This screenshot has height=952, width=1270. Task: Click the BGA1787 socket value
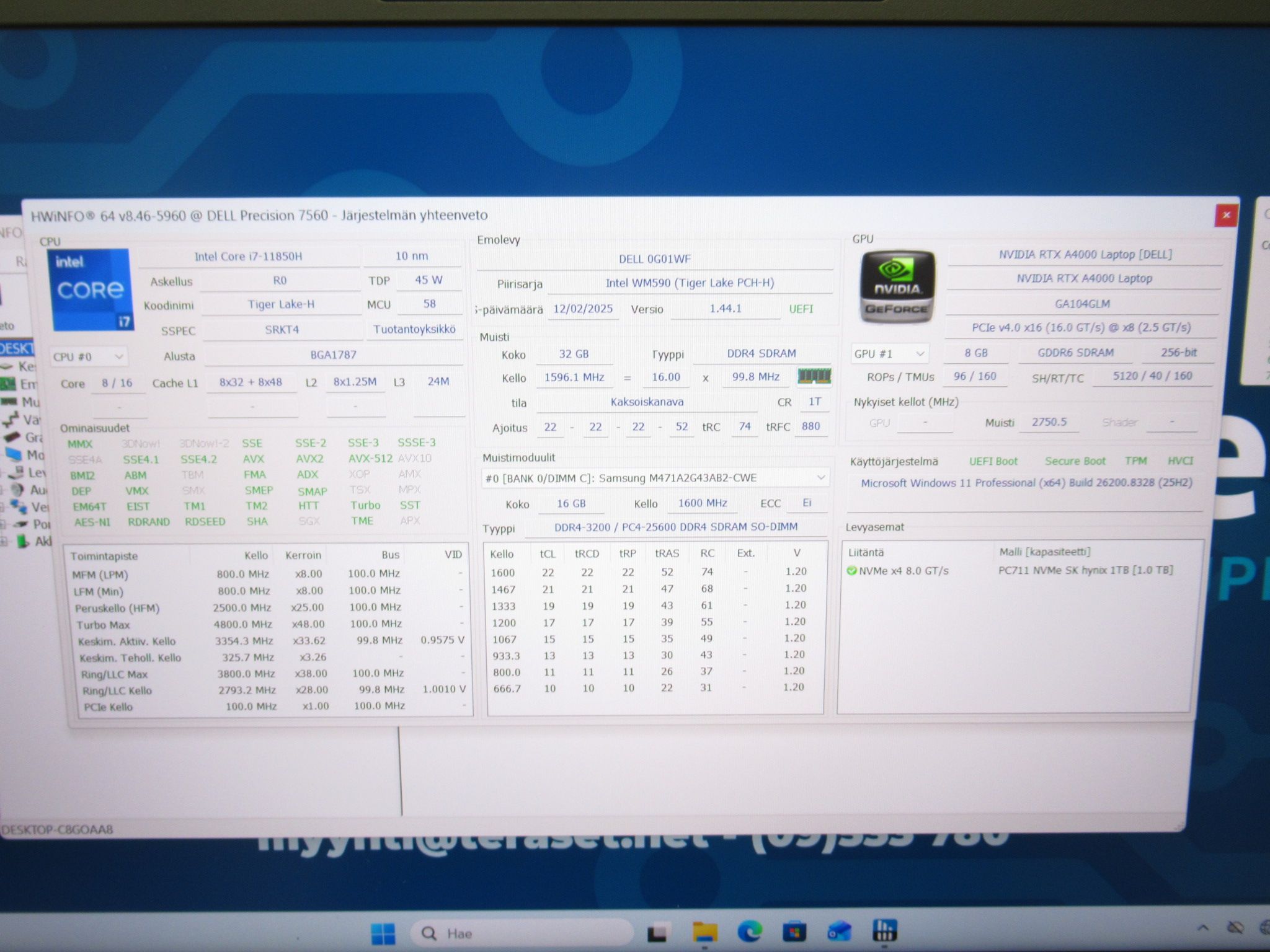pyautogui.click(x=334, y=355)
